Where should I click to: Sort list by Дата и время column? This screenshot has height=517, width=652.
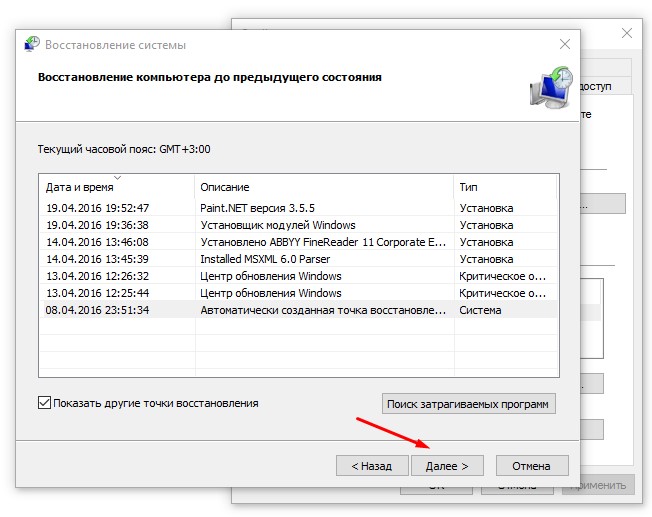tap(115, 187)
